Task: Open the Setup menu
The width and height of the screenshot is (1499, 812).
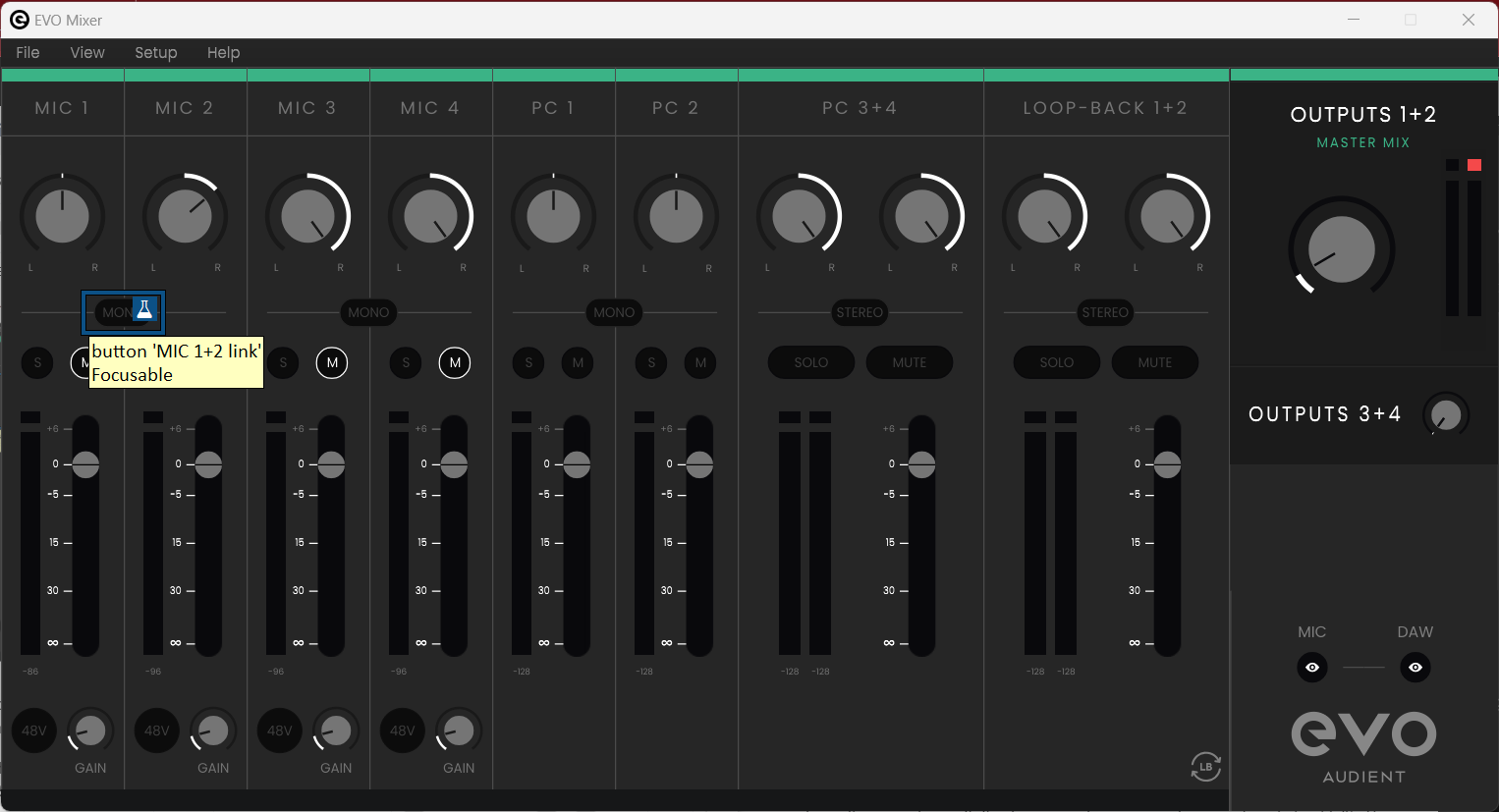Action: 155,53
